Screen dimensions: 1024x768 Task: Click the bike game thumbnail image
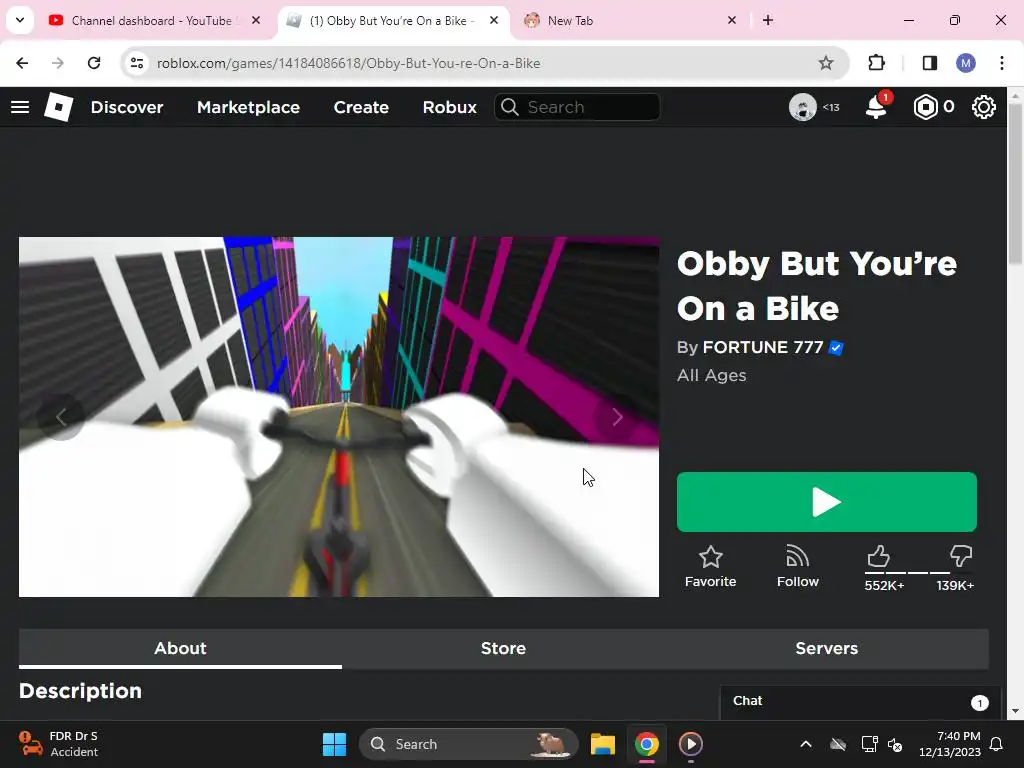338,417
